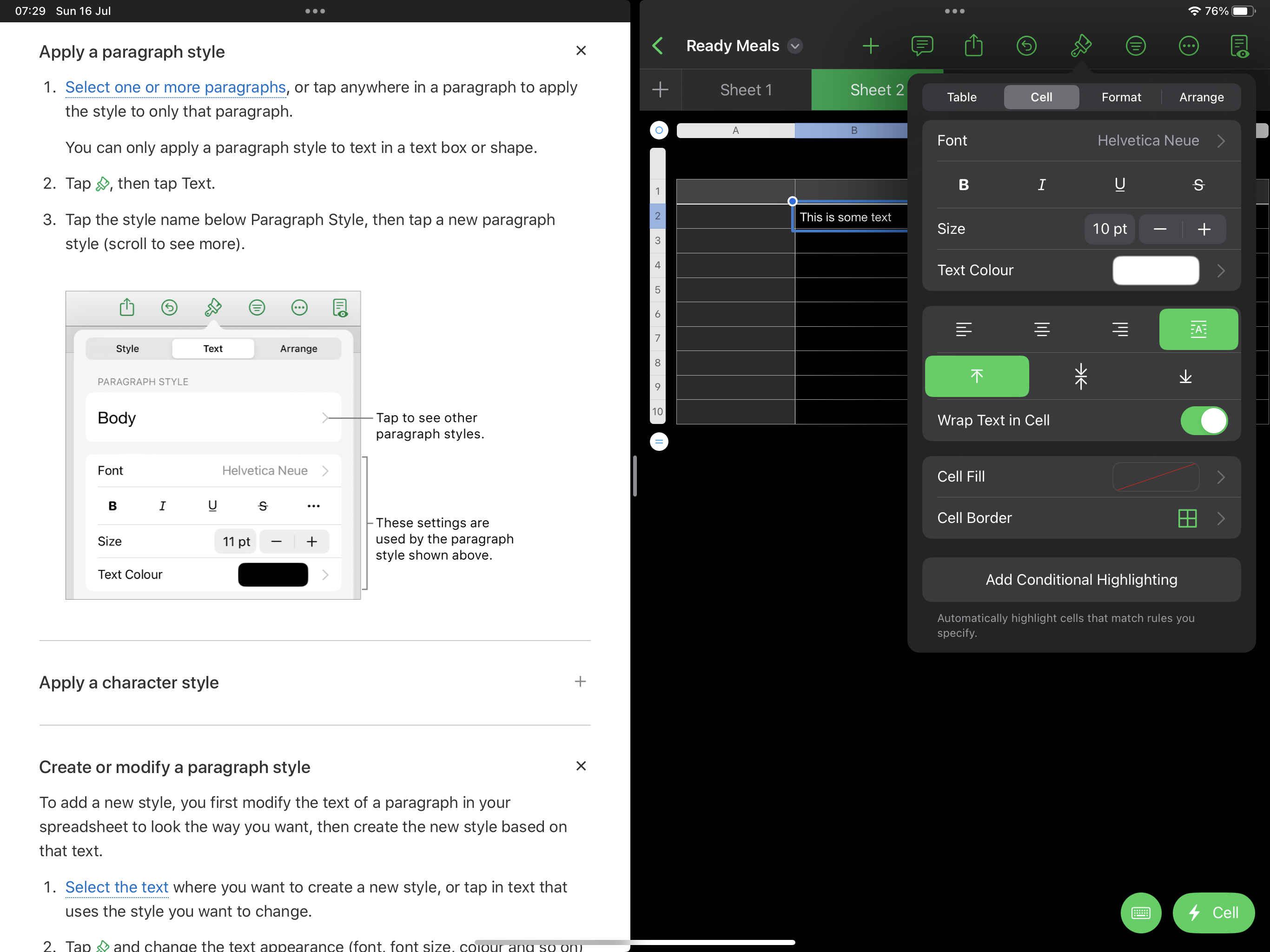Open the More options ellipsis icon
Image resolution: width=1270 pixels, height=952 pixels.
(1188, 46)
